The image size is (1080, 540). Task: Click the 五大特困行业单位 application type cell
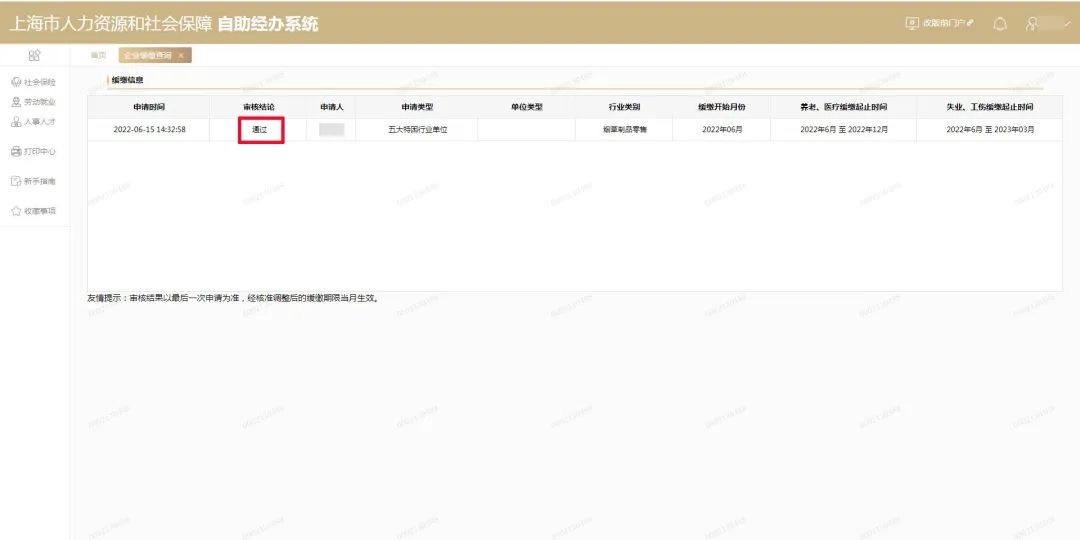(x=417, y=130)
